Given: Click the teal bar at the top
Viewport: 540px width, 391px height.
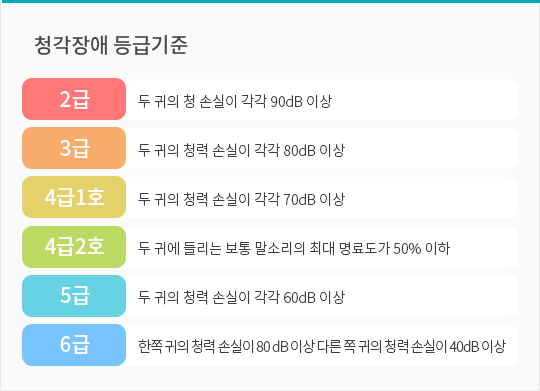Looking at the screenshot, I should 270,1.
